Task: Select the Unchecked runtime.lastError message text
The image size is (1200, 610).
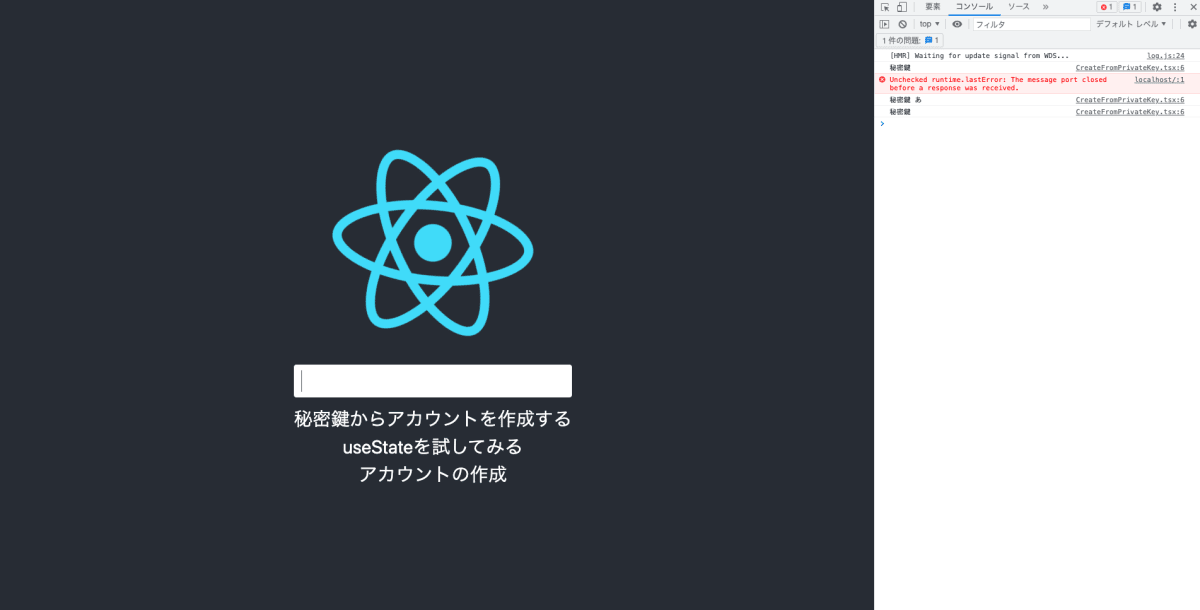Action: point(998,83)
